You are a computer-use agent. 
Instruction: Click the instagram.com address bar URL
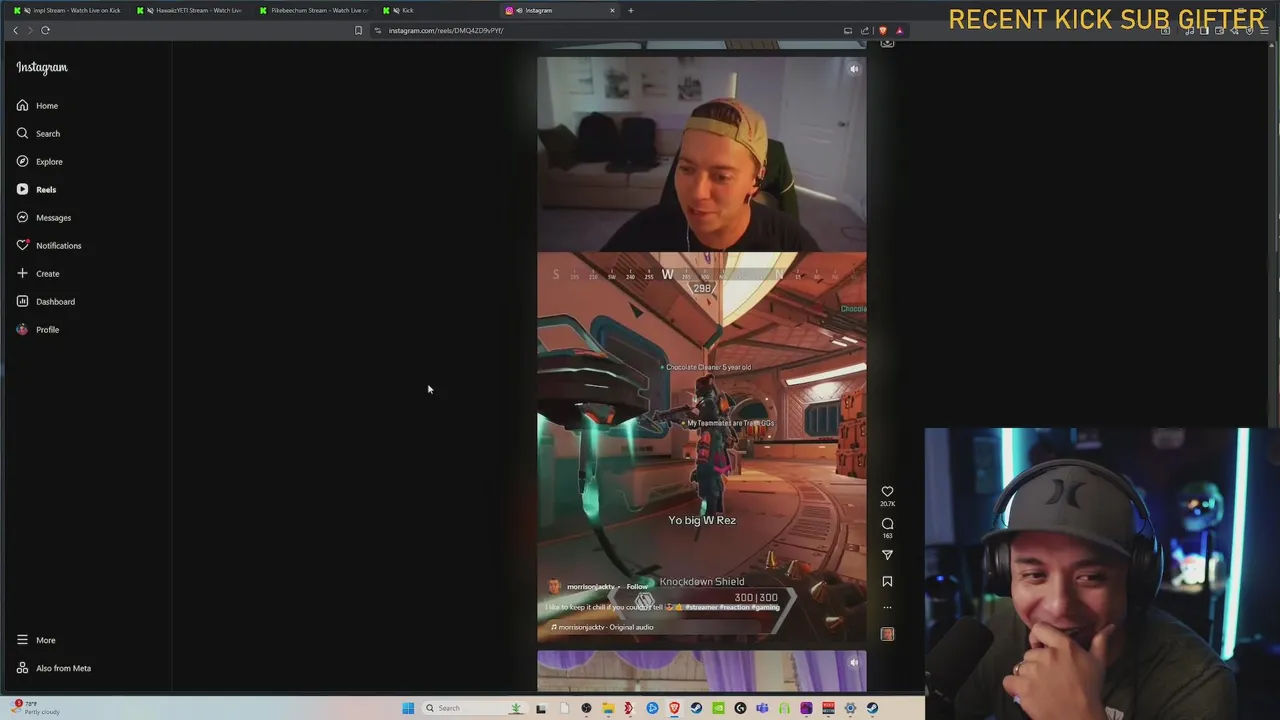[446, 30]
